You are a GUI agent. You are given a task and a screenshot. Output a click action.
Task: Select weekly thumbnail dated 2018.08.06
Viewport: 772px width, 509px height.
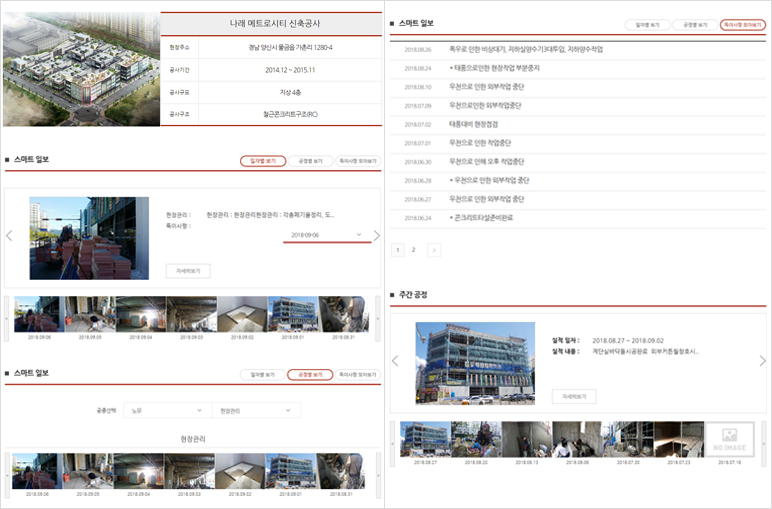[578, 440]
